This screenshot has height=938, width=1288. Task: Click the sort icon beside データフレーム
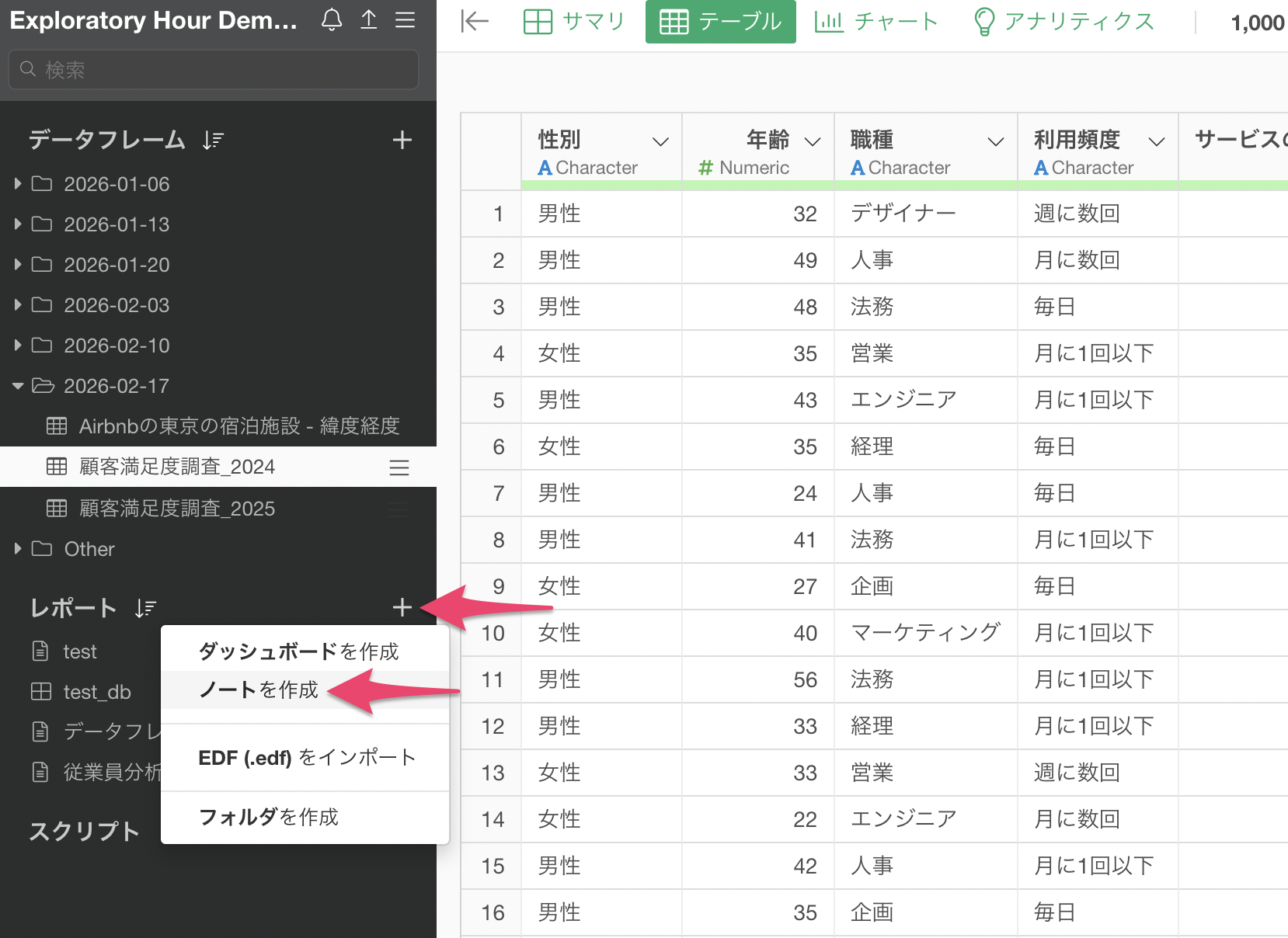(213, 141)
